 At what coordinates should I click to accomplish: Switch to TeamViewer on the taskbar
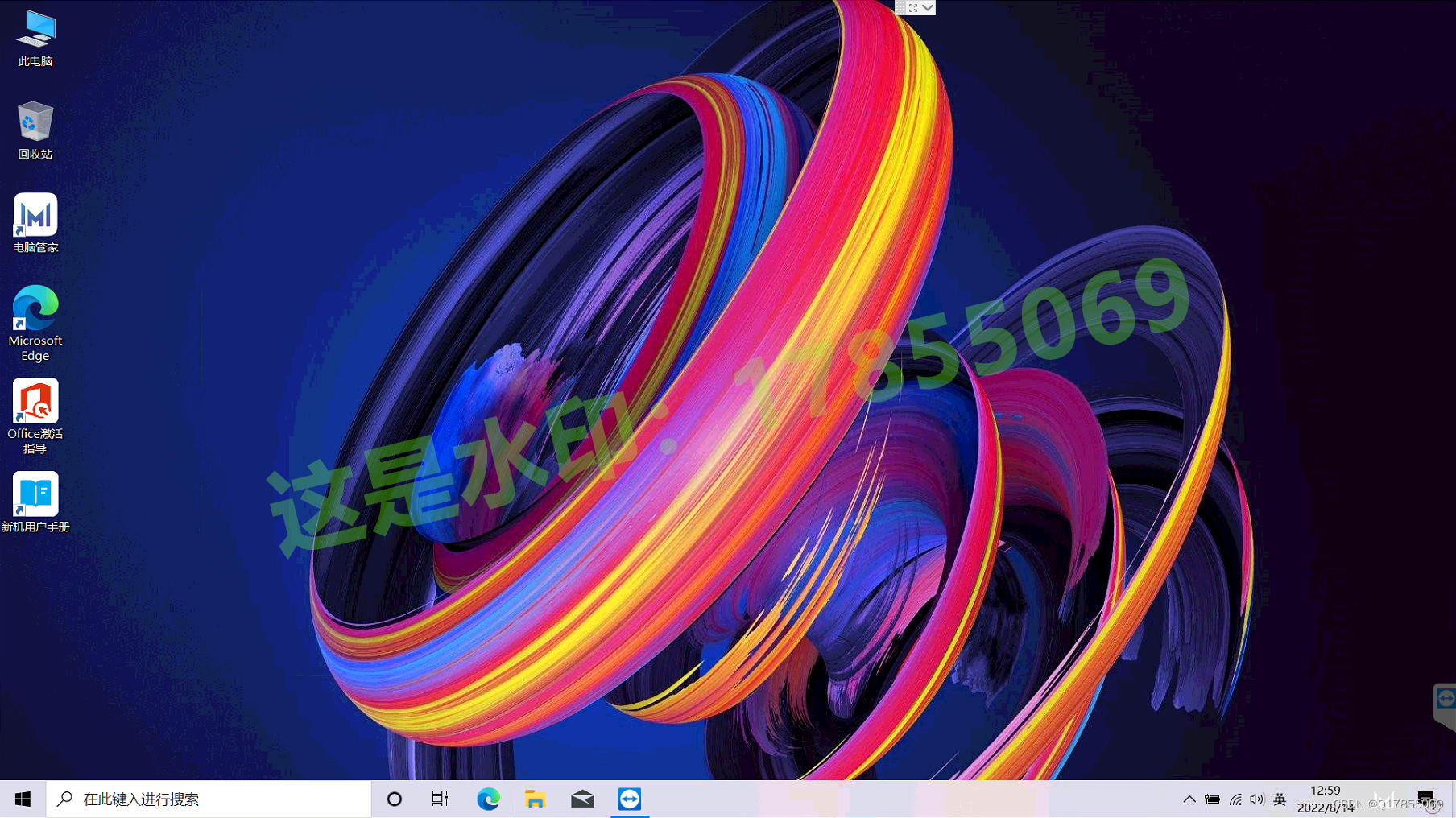pos(630,799)
